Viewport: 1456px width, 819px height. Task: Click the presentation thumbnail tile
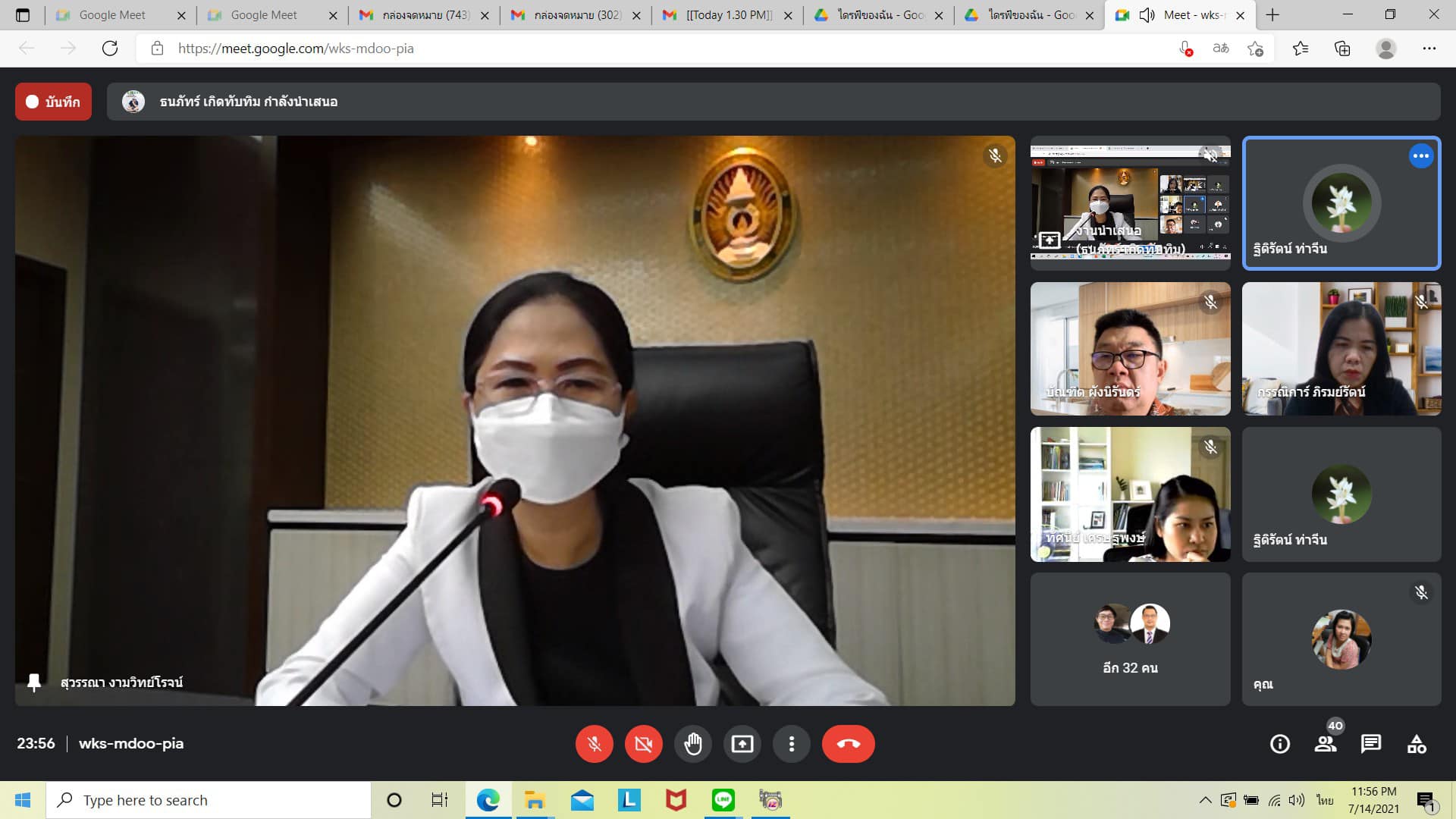(1130, 202)
